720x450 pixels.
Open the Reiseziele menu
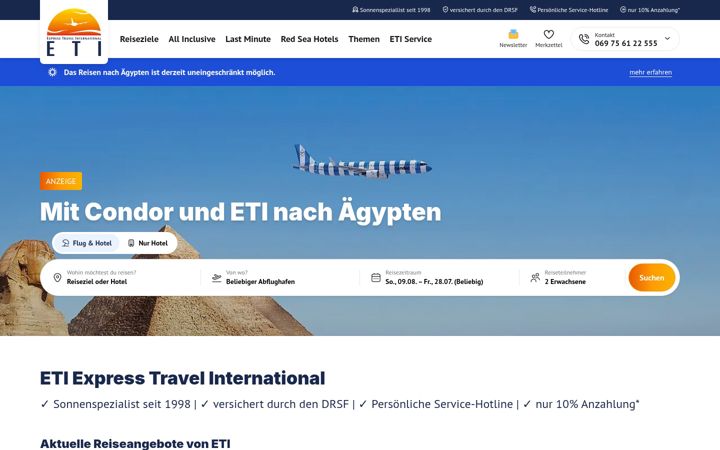pos(139,39)
